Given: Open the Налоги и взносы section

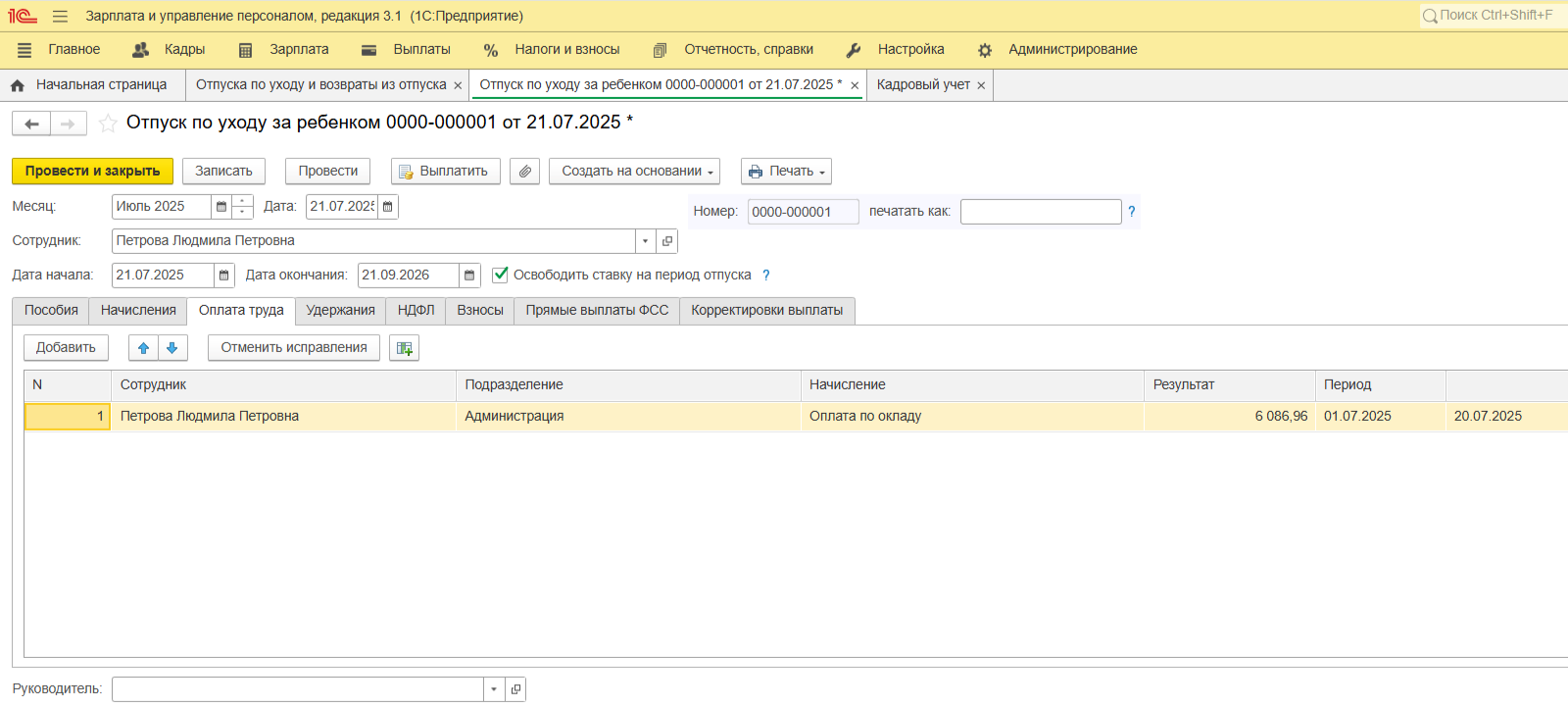Looking at the screenshot, I should [x=552, y=50].
